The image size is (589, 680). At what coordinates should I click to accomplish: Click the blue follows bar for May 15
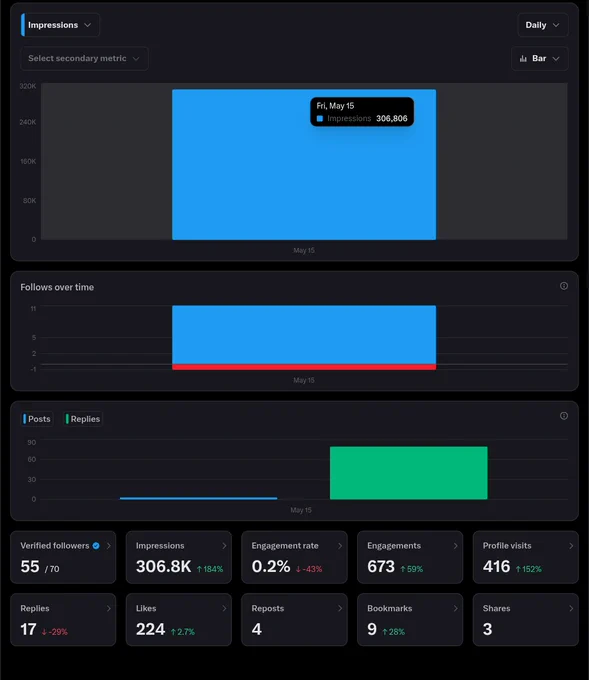point(304,334)
